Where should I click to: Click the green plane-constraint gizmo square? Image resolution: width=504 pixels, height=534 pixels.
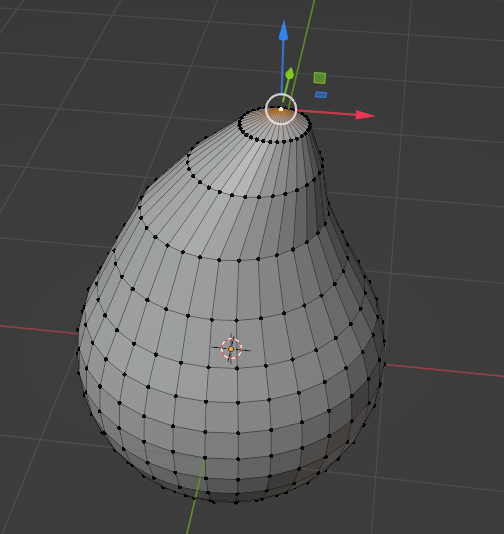click(319, 78)
